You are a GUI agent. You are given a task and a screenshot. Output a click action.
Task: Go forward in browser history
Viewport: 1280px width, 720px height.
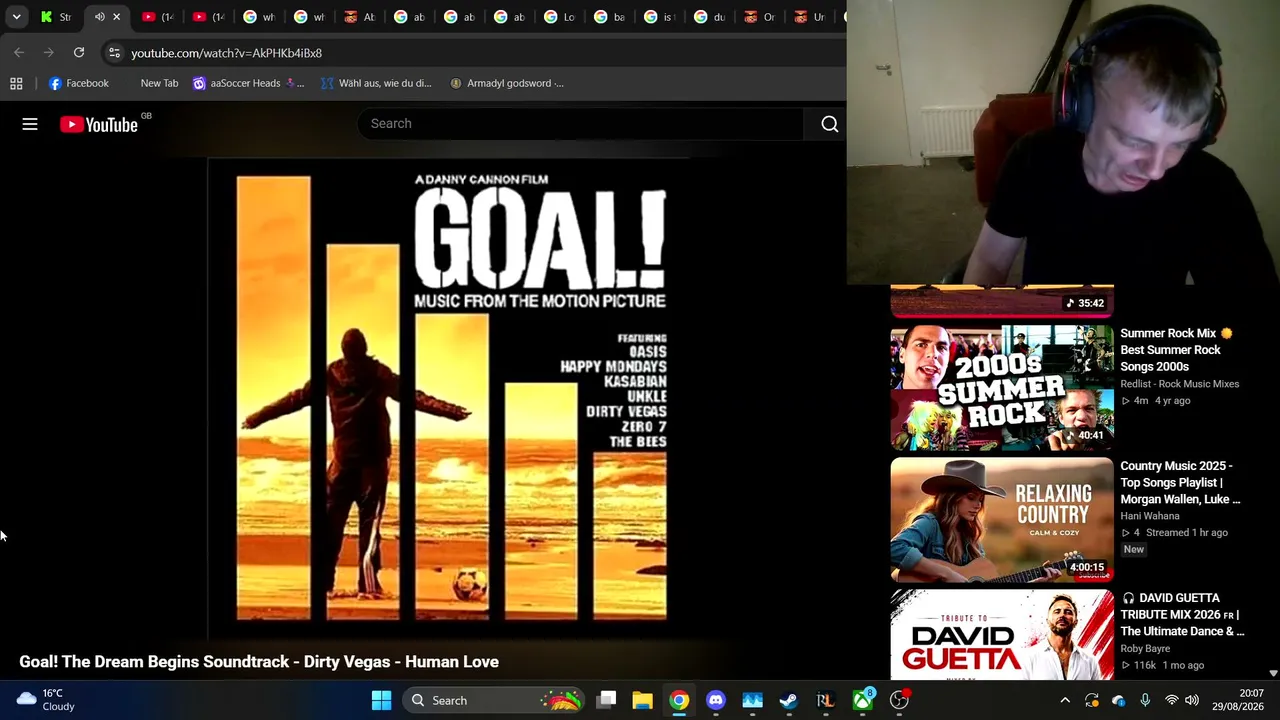pos(48,52)
